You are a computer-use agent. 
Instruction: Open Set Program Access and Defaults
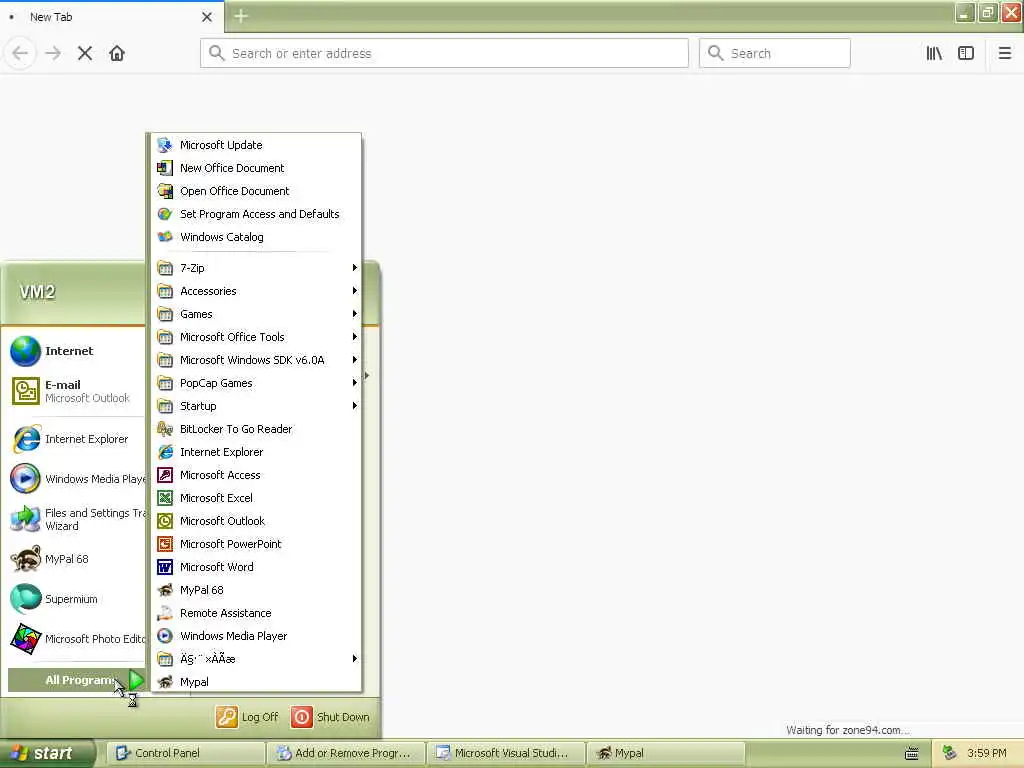pos(256,214)
